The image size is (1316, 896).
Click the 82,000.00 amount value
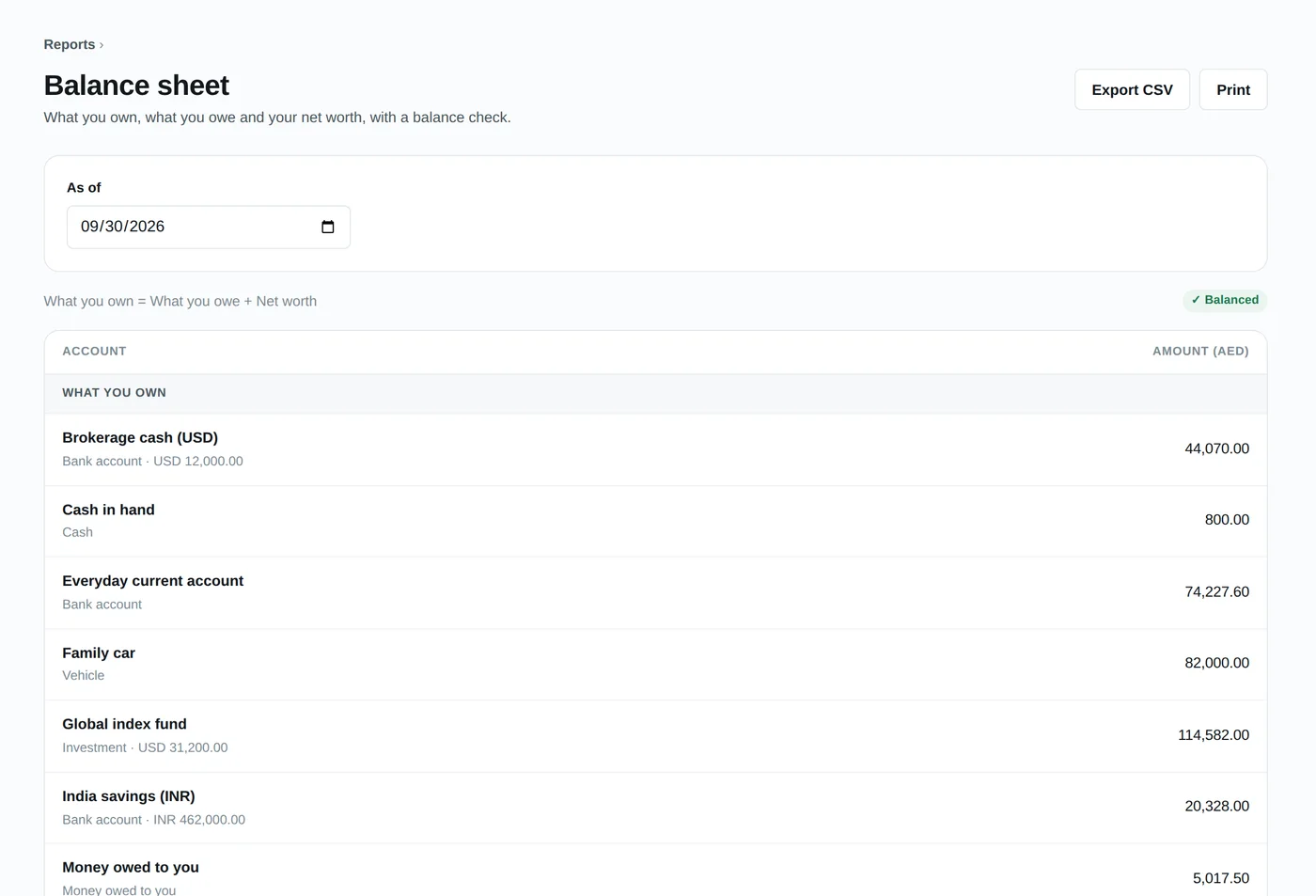(1216, 663)
